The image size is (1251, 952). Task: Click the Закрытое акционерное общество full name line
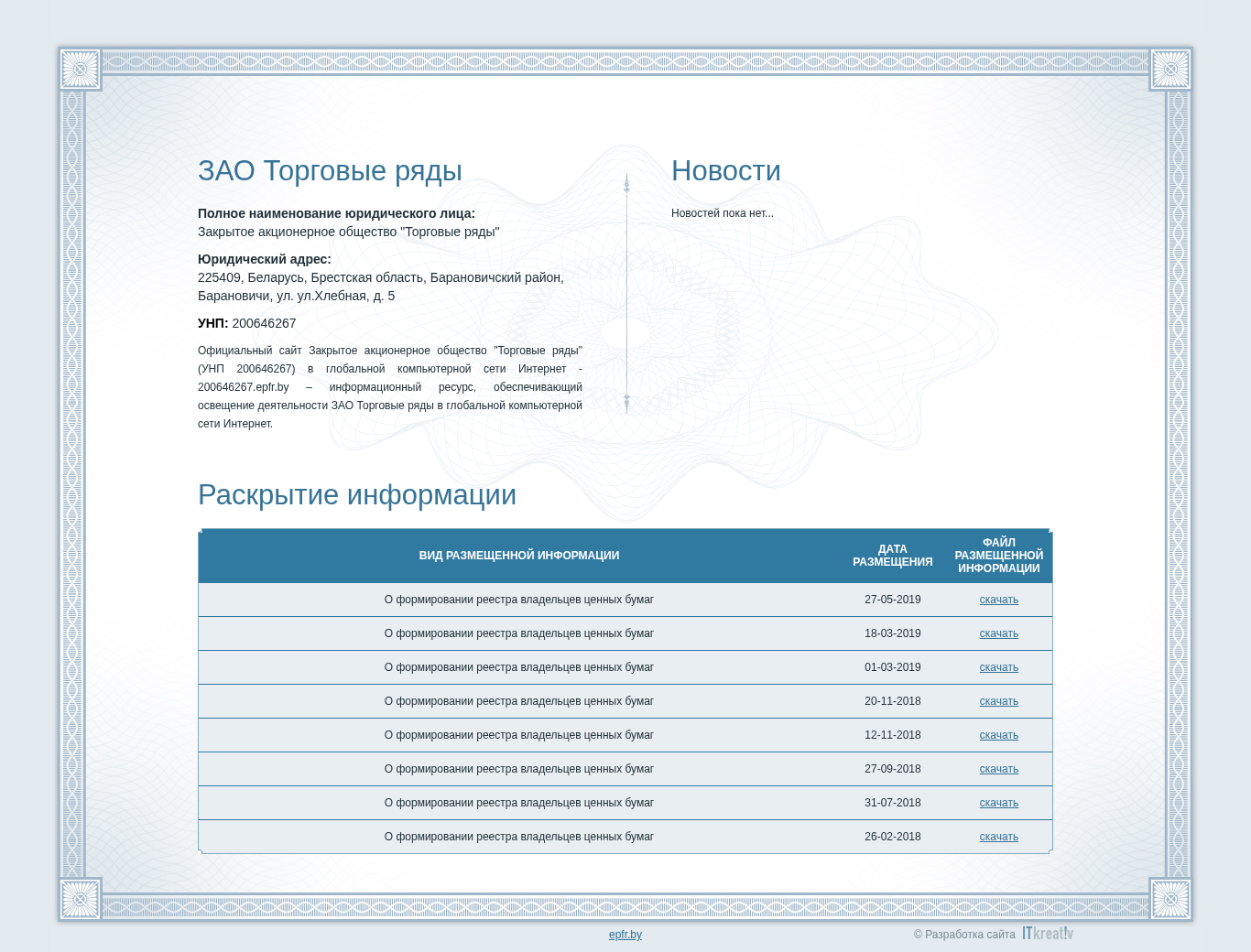(349, 232)
